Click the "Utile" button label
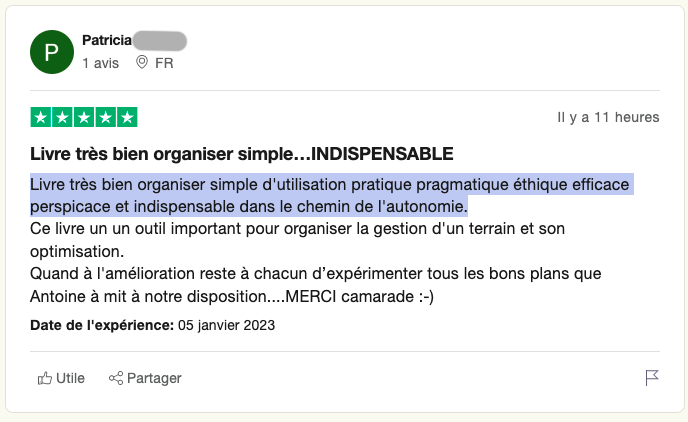688x422 pixels. tap(70, 378)
